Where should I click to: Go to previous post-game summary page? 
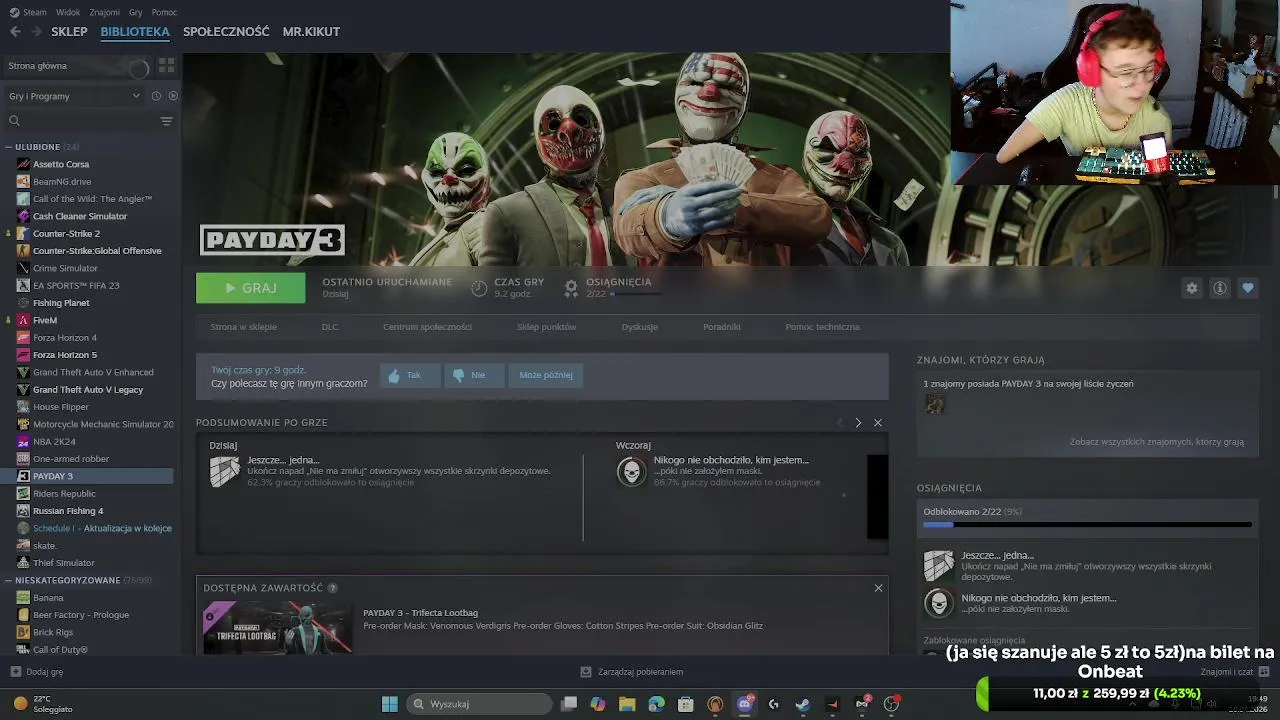[840, 423]
